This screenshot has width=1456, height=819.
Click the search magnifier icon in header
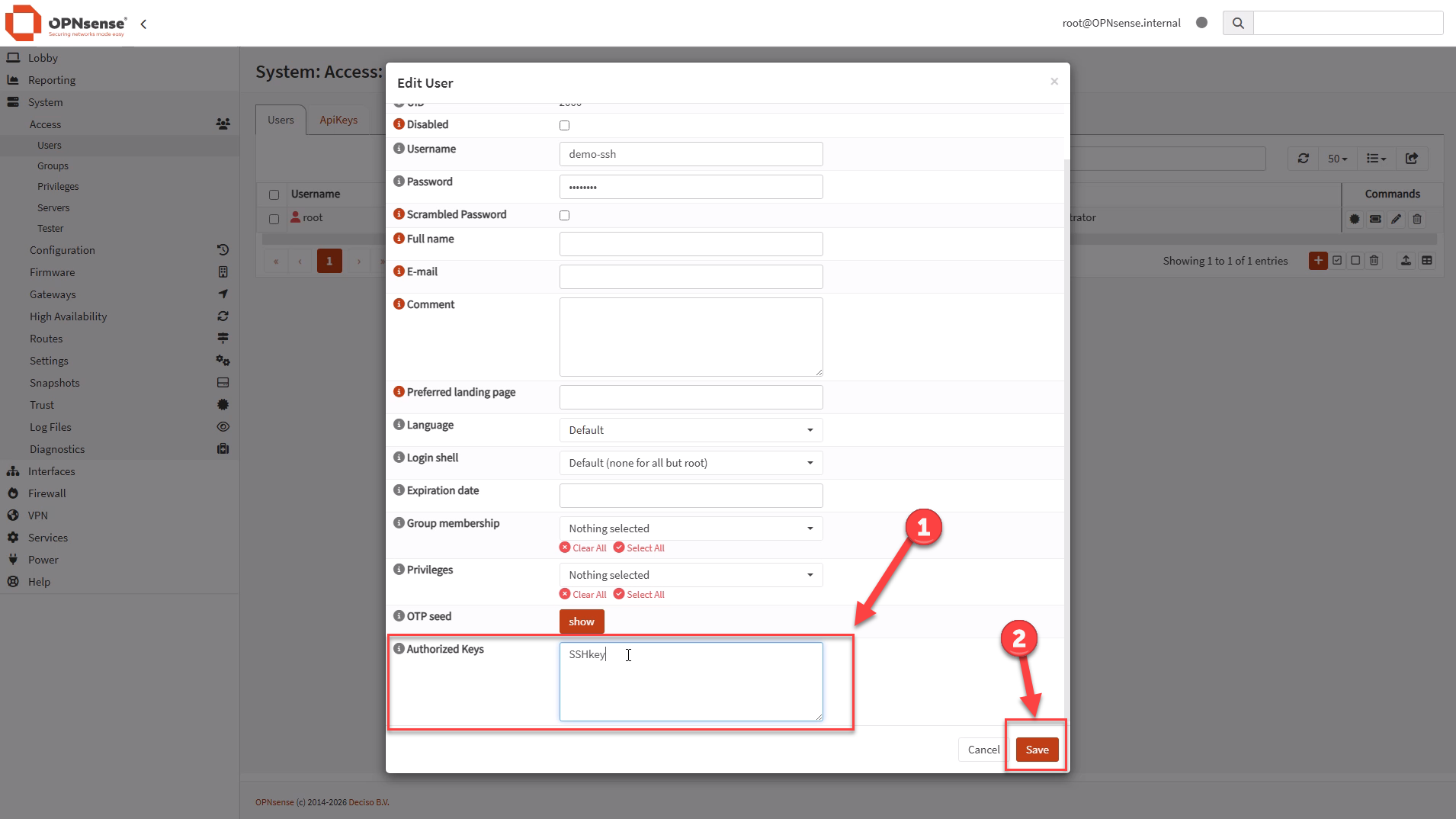(1238, 23)
